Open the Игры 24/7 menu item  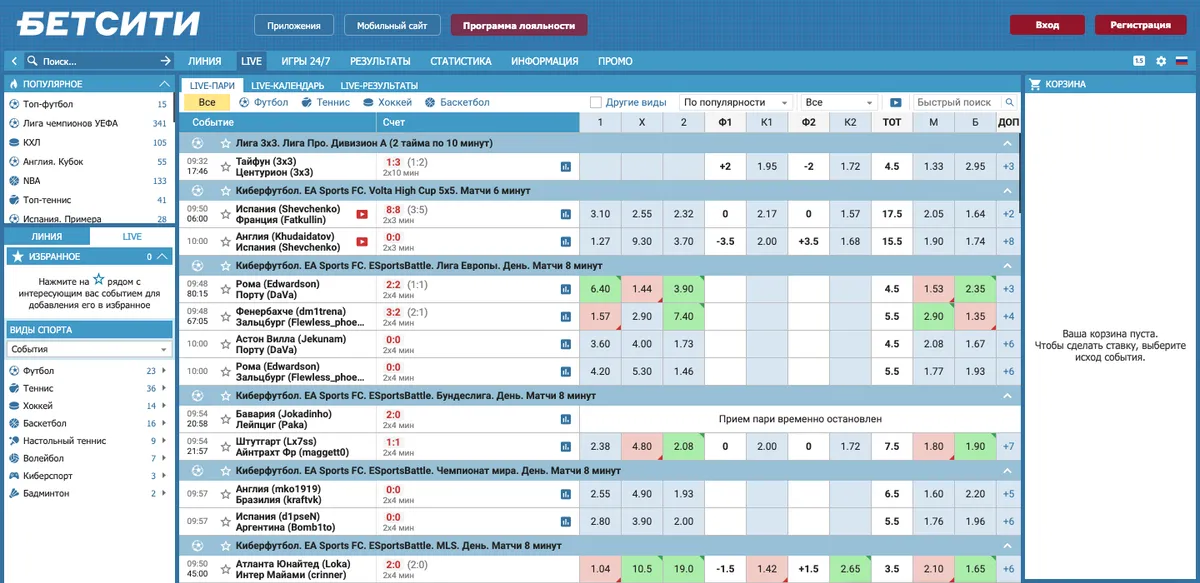[x=306, y=61]
